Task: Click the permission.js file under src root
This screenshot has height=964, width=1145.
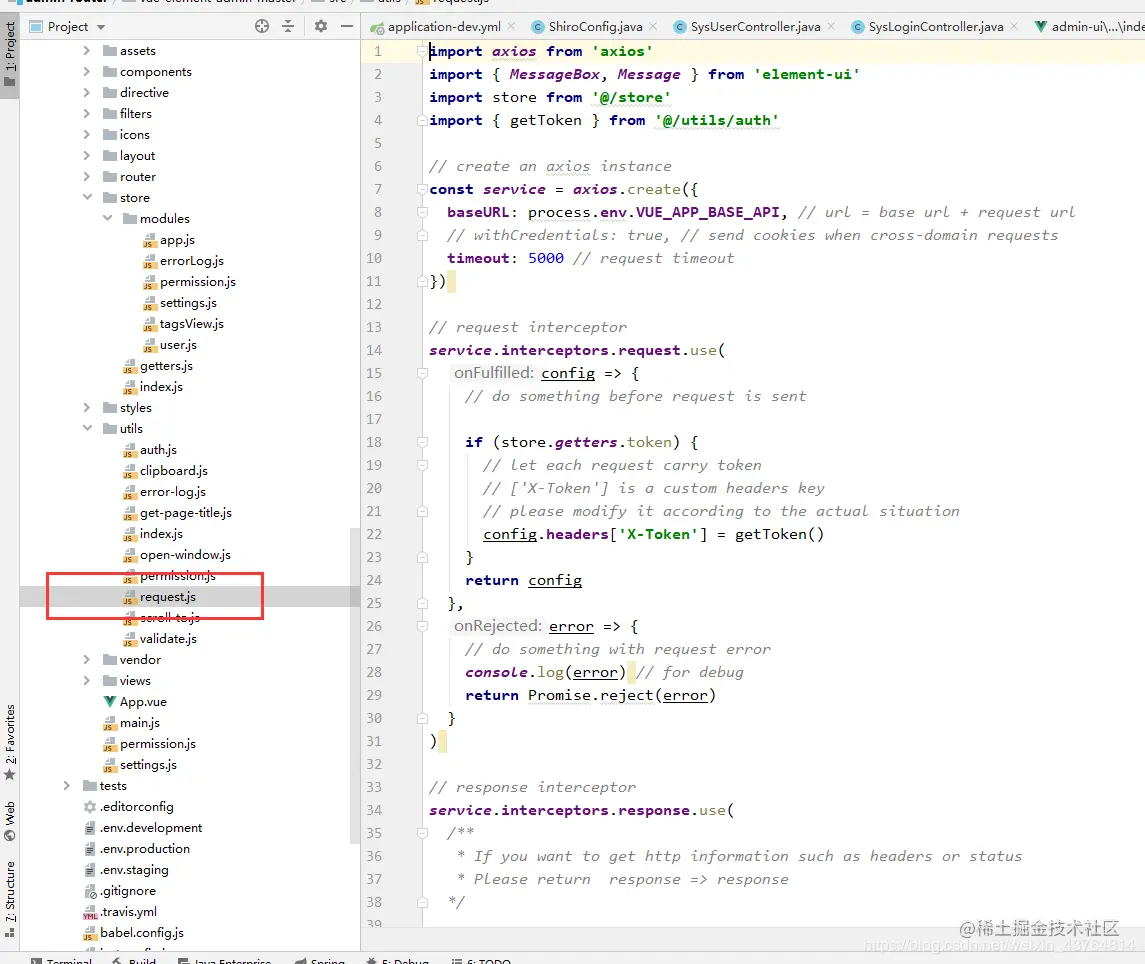Action: tap(158, 744)
